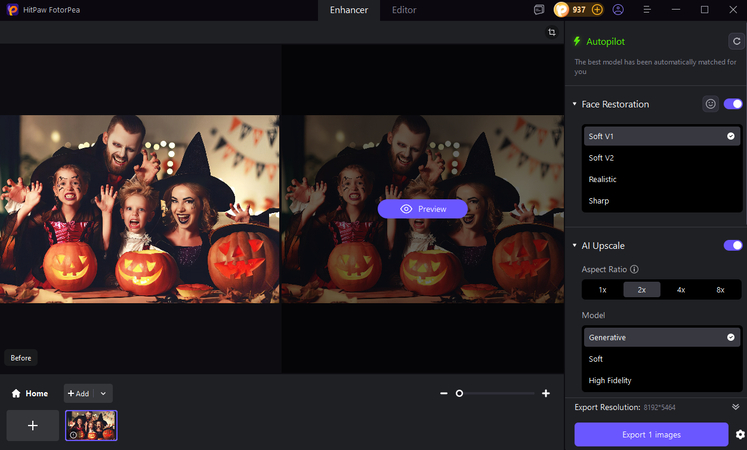Maximize the HitPaw FotorPea window
747x450 pixels.
pos(704,10)
